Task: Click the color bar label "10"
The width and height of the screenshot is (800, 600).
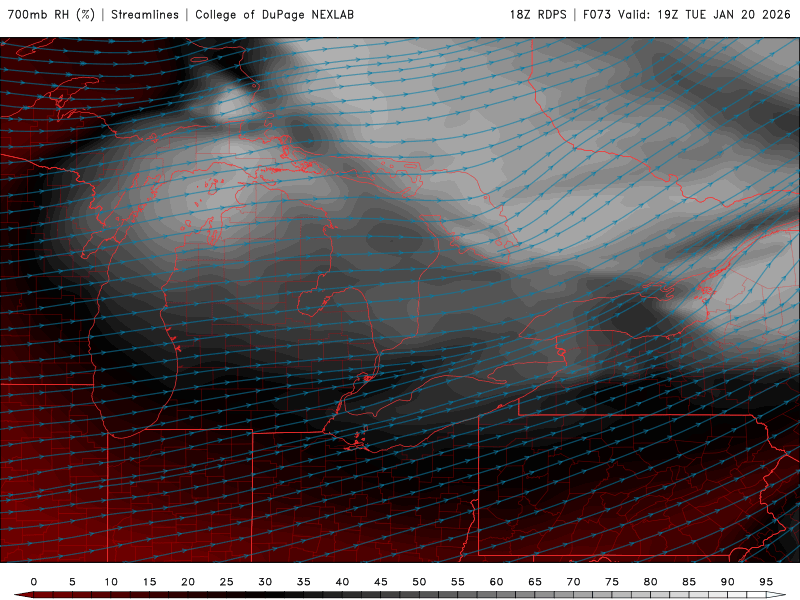Action: pyautogui.click(x=111, y=582)
